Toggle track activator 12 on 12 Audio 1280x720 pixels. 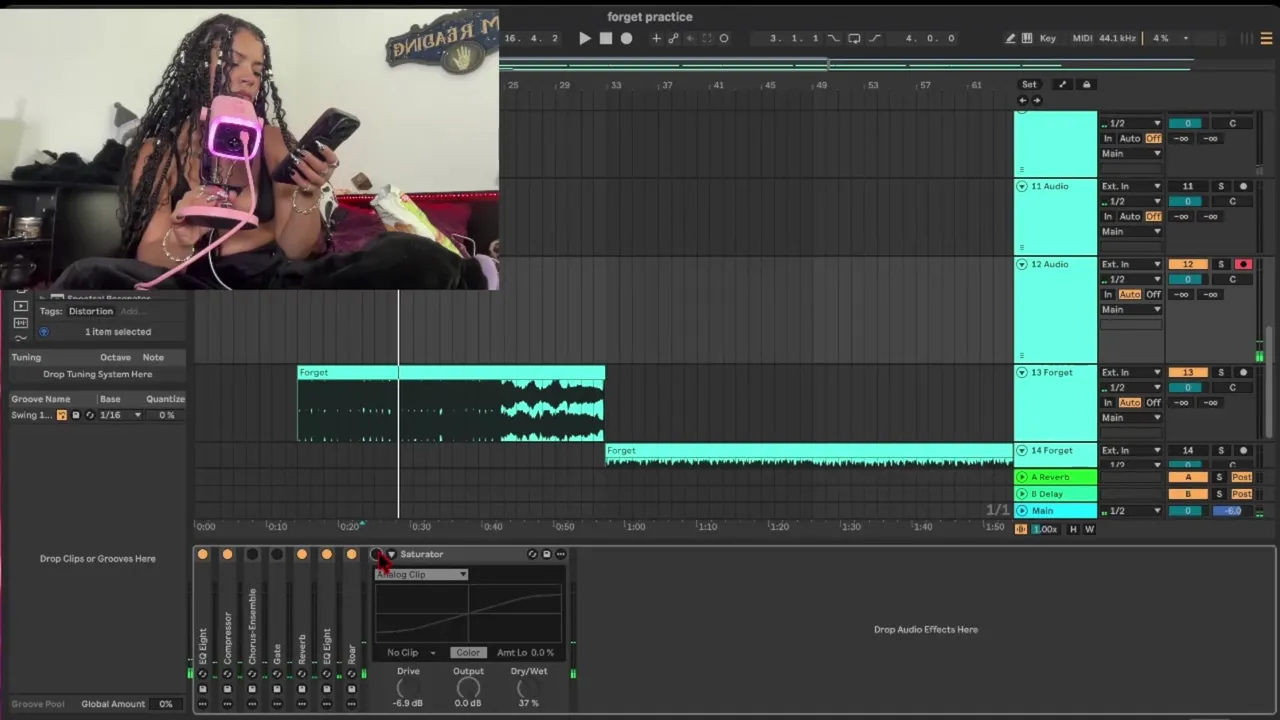pos(1188,264)
